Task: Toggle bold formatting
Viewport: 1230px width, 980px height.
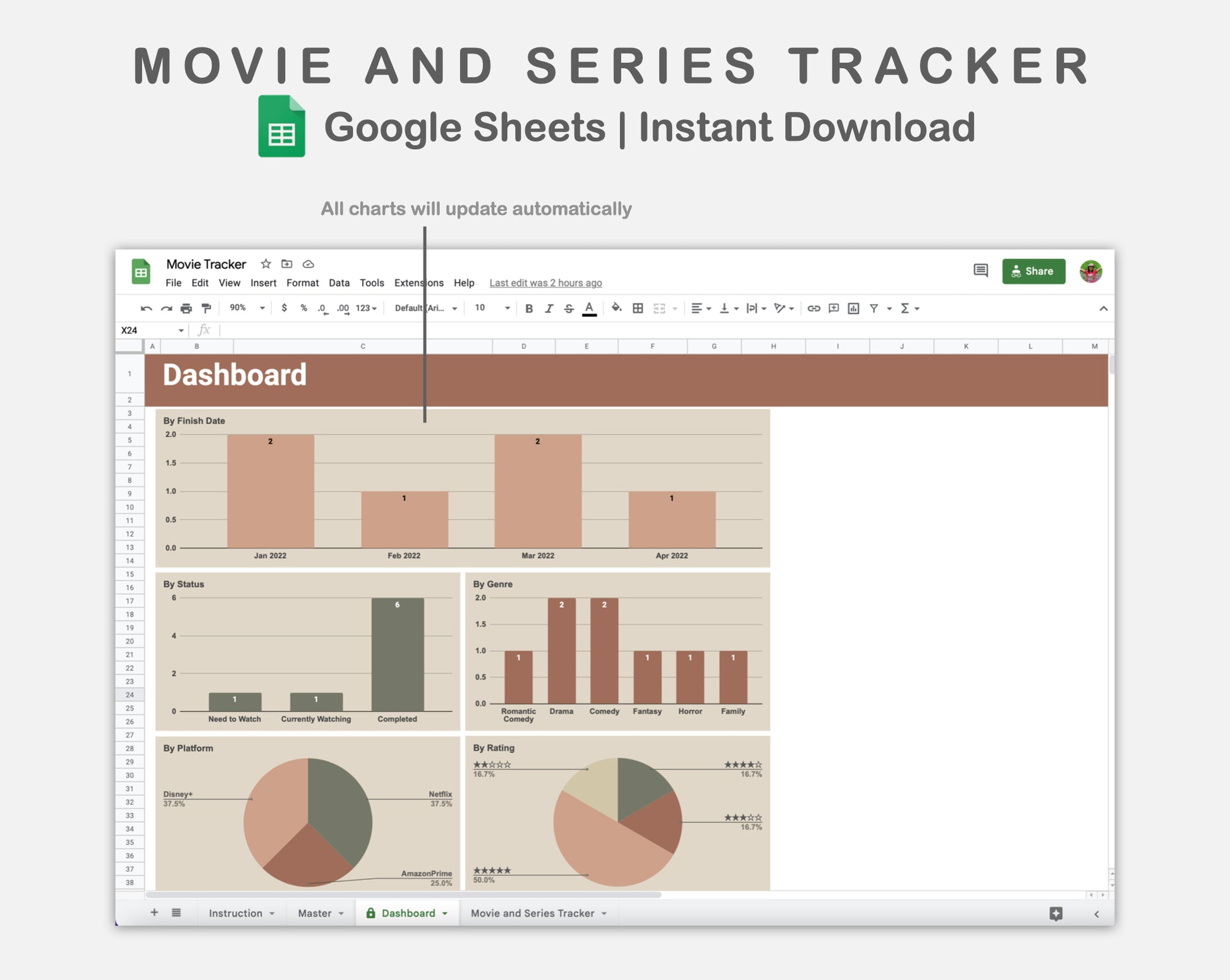Action: click(529, 308)
